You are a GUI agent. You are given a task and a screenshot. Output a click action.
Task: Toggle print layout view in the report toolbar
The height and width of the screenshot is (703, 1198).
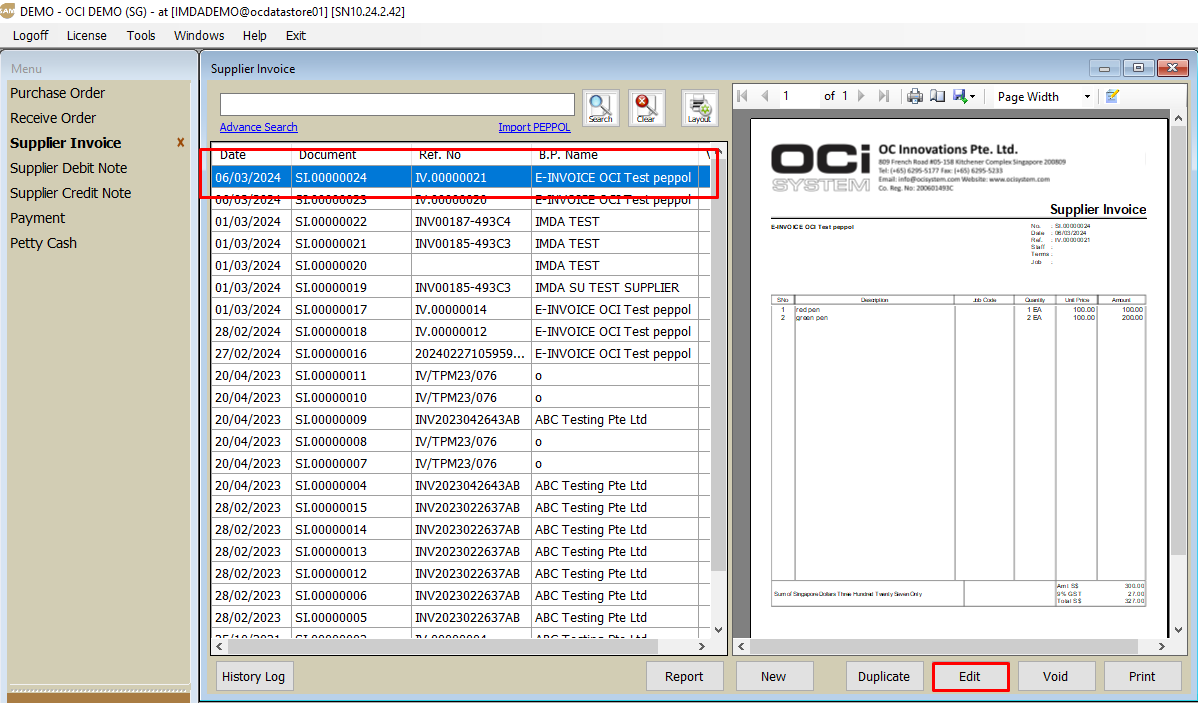[x=937, y=97]
